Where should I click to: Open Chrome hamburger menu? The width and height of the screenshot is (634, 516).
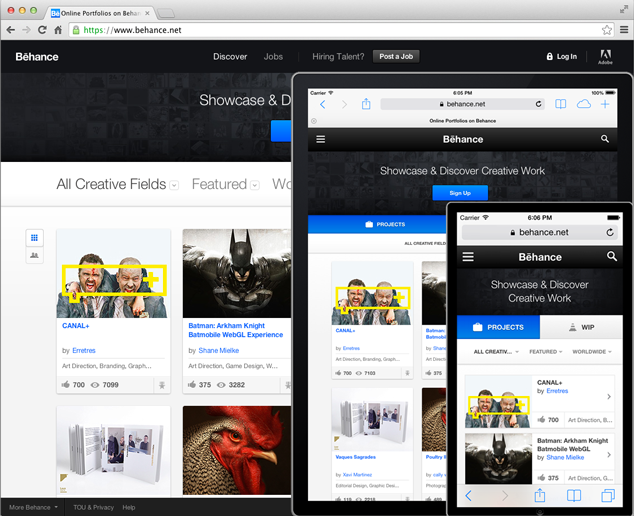pos(624,30)
